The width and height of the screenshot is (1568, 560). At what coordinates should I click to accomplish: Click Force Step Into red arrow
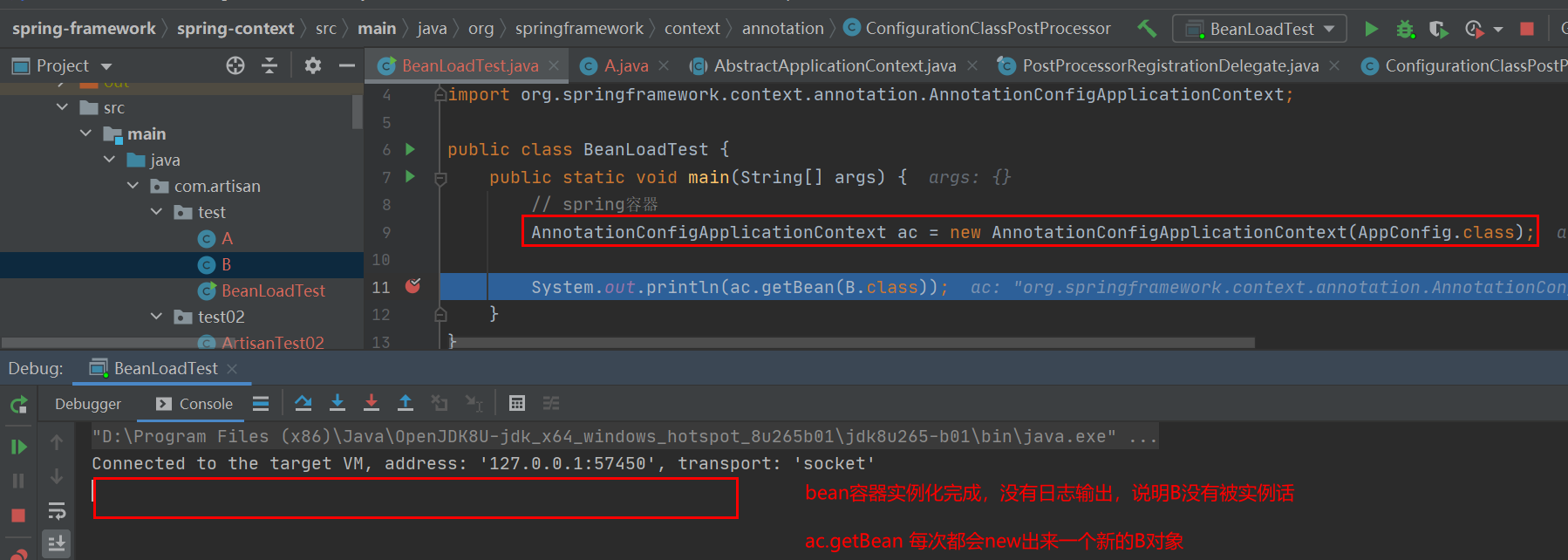point(372,403)
